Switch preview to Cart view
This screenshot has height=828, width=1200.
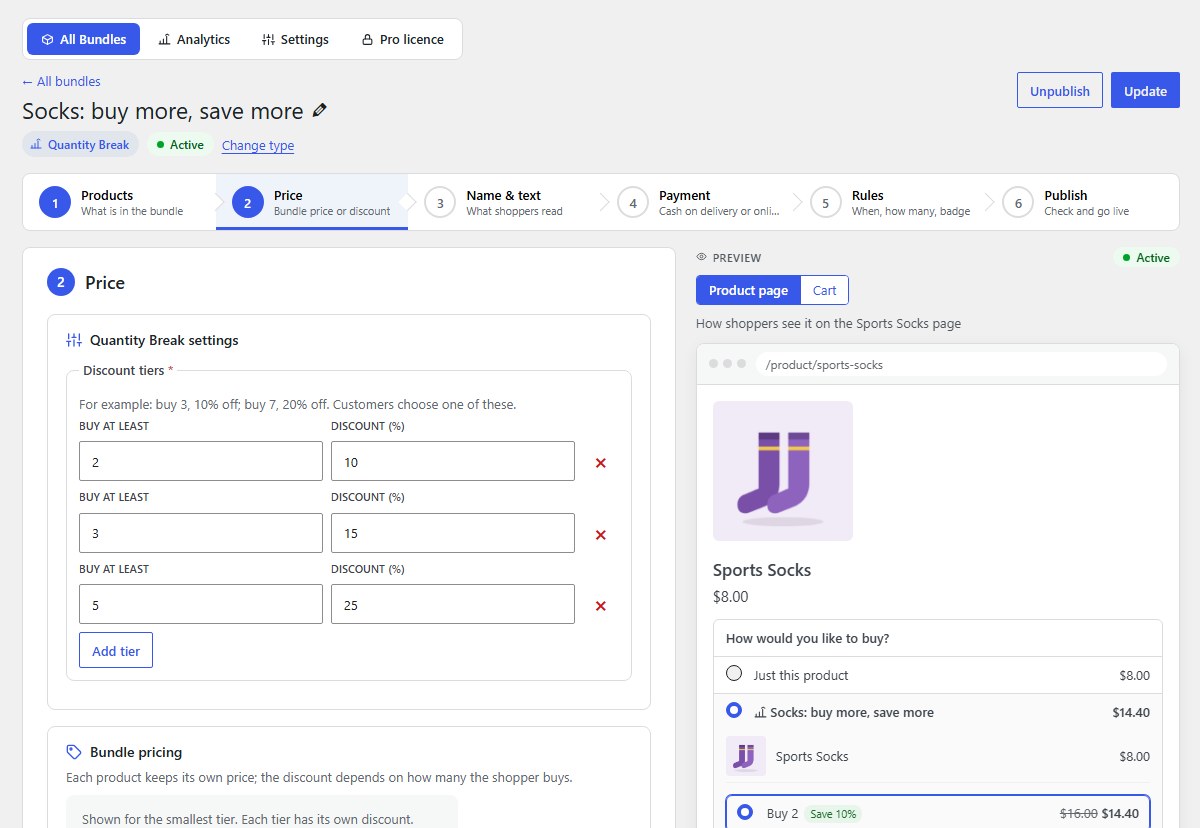coord(825,290)
